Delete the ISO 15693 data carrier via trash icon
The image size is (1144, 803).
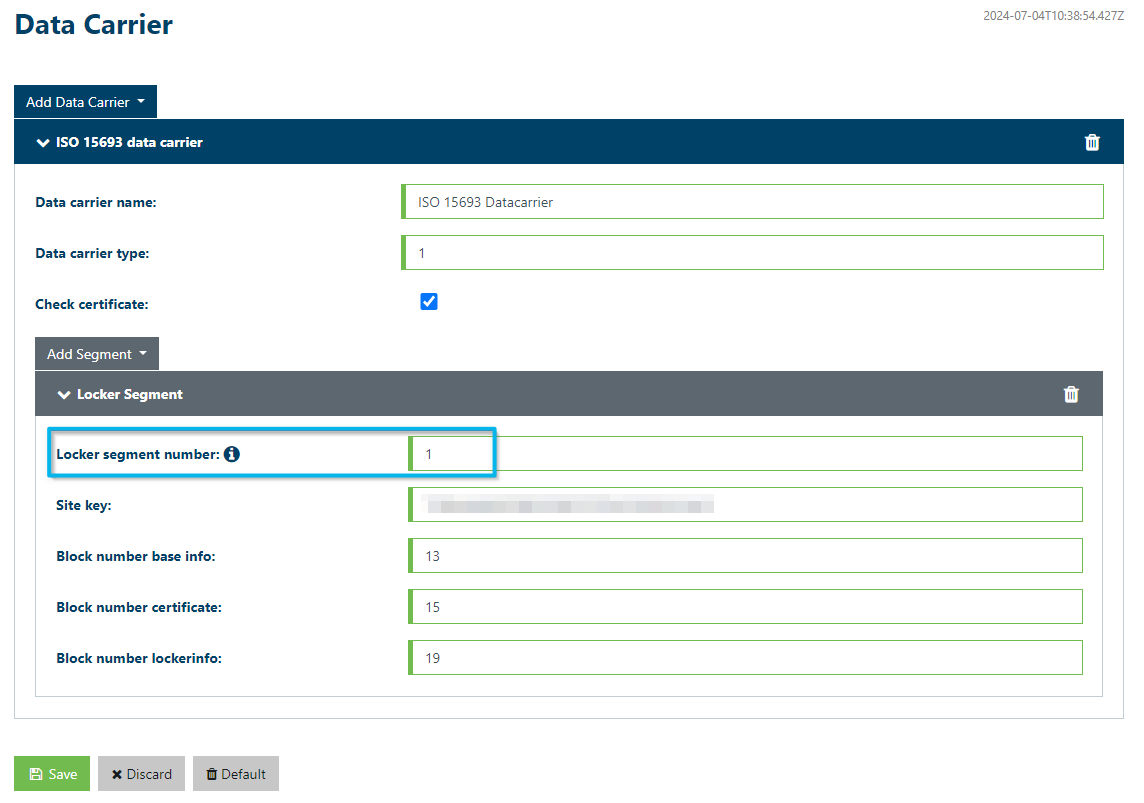pos(1092,142)
